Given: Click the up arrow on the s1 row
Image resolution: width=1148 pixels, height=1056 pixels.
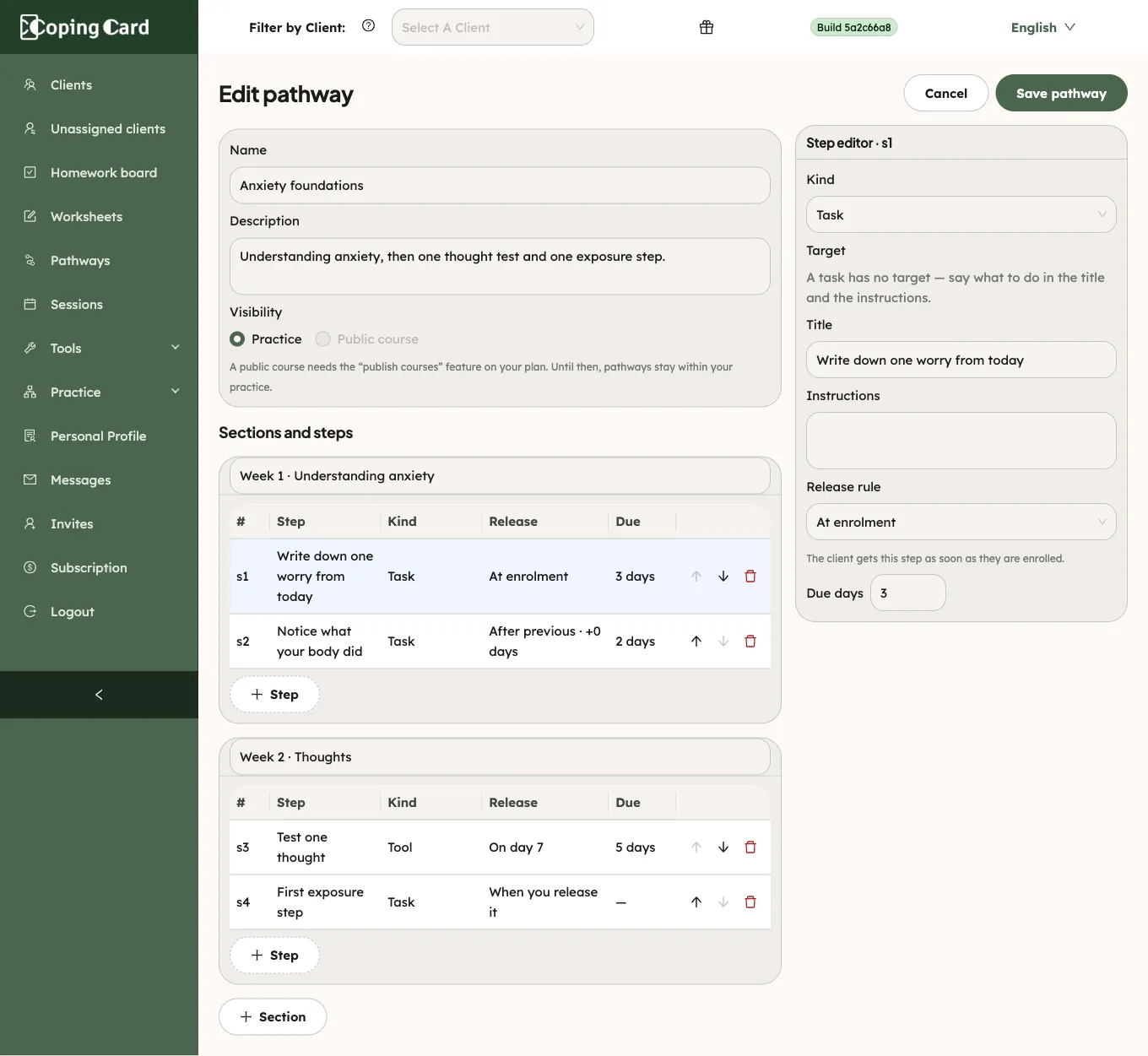Looking at the screenshot, I should (x=696, y=577).
